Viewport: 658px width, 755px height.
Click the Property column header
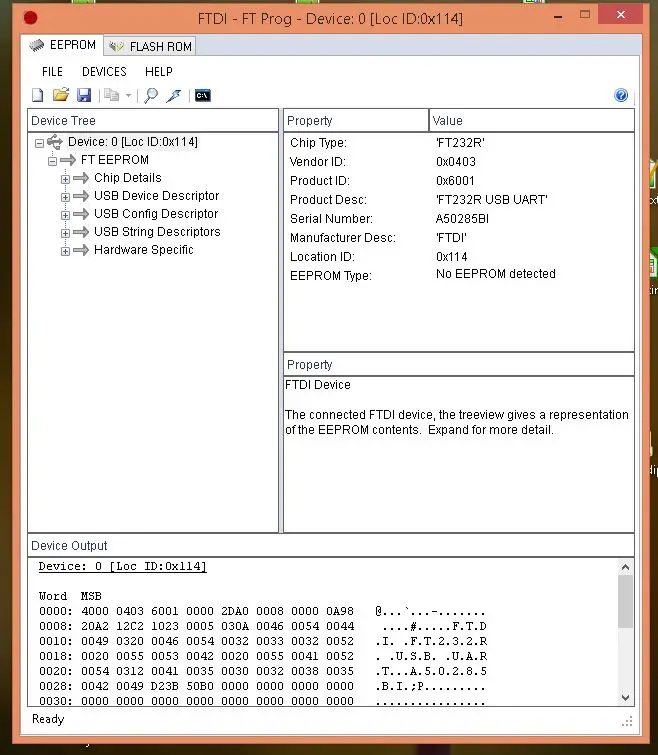356,120
